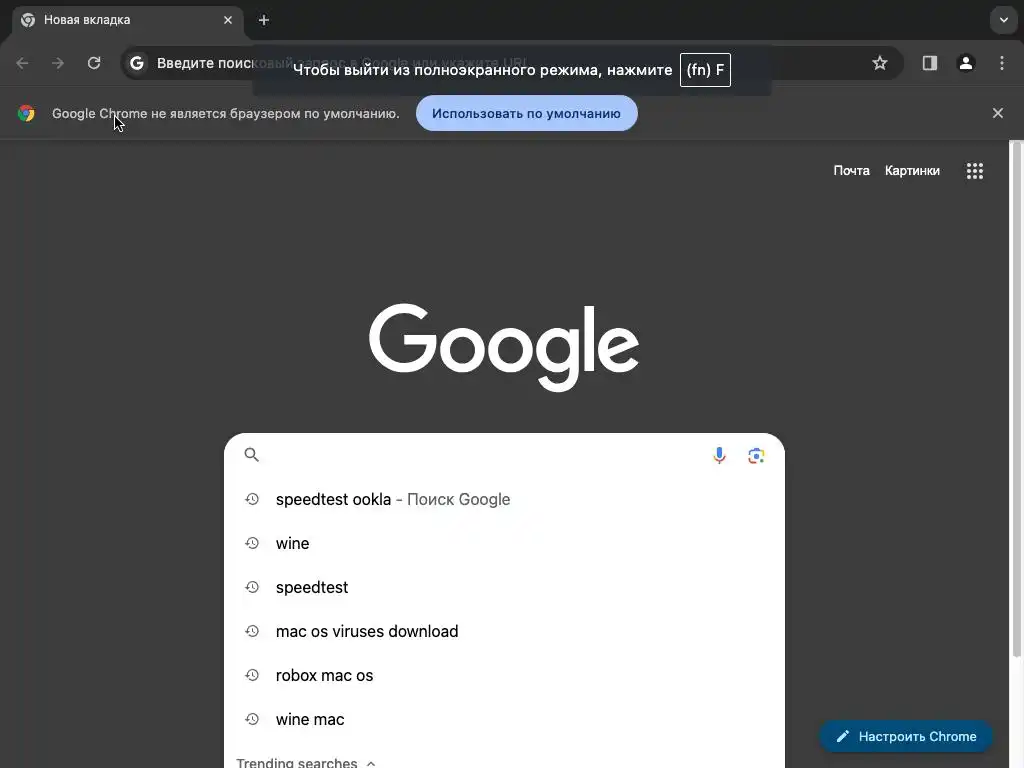This screenshot has width=1024, height=768.
Task: Click the Chrome logo in infobar
Action: [26, 113]
